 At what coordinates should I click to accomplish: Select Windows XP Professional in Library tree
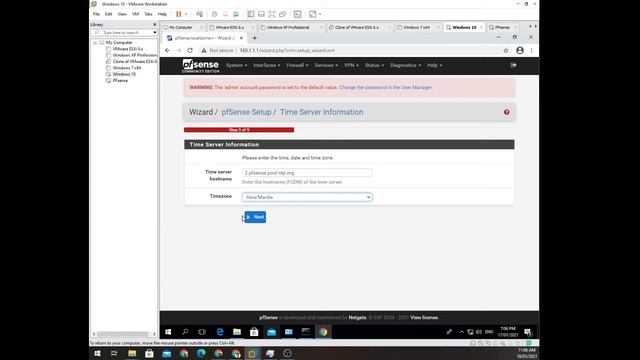pyautogui.click(x=135, y=55)
